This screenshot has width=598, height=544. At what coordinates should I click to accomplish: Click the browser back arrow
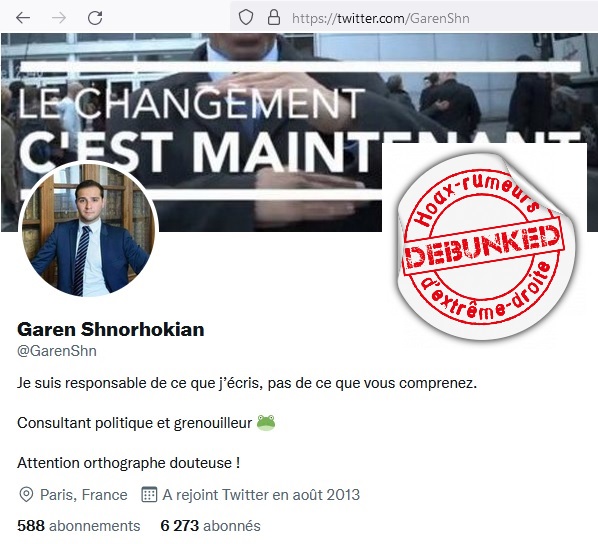[x=23, y=18]
